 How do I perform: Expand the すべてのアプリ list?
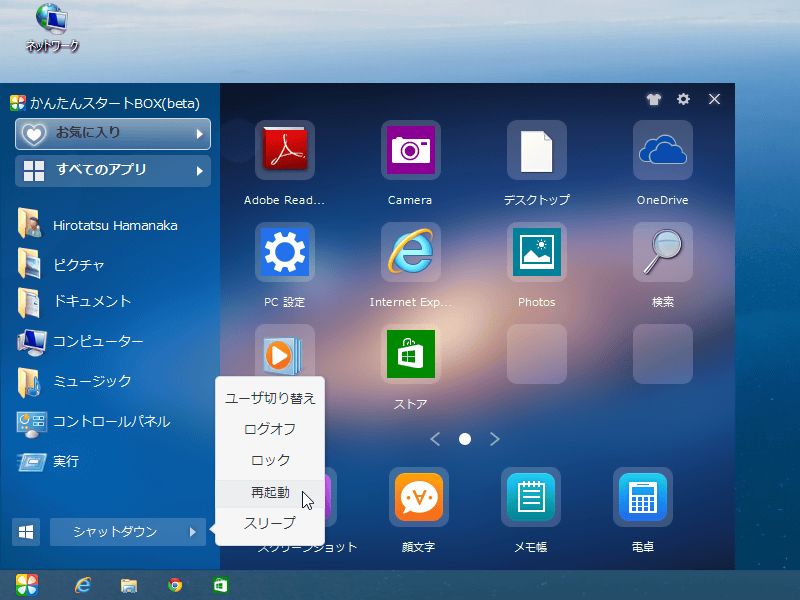tap(113, 170)
